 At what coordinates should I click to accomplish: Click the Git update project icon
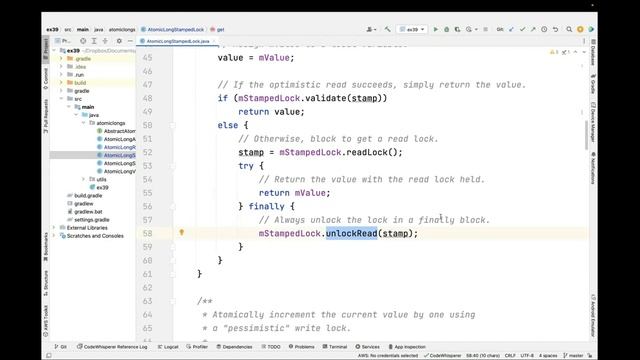(511, 29)
